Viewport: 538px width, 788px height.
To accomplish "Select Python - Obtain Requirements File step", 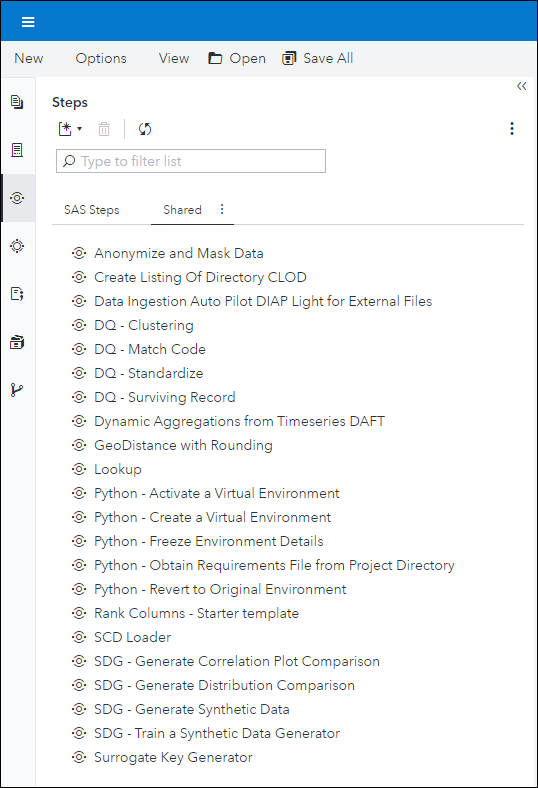I will coord(274,565).
